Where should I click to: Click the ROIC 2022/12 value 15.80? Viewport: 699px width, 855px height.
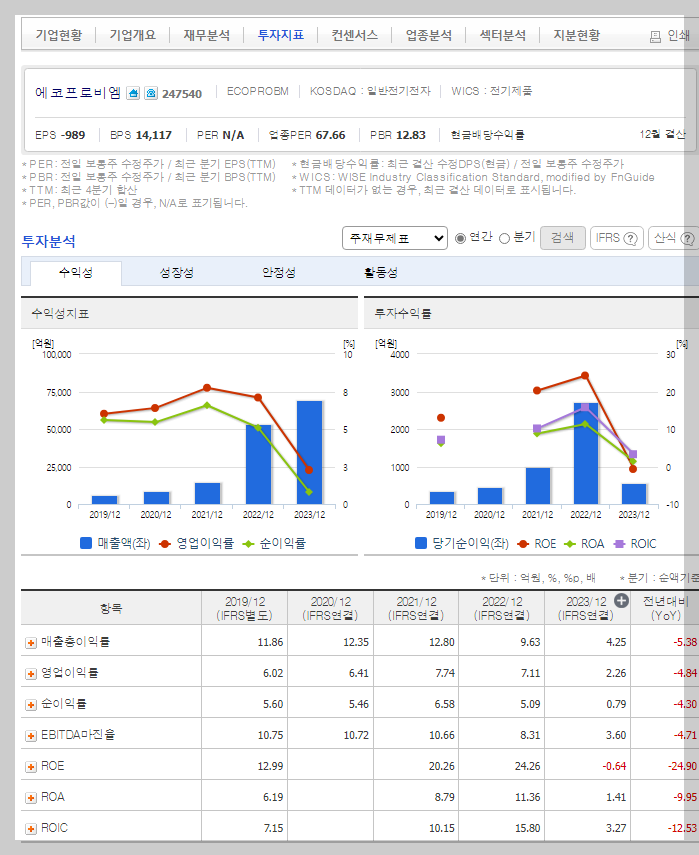[x=527, y=828]
